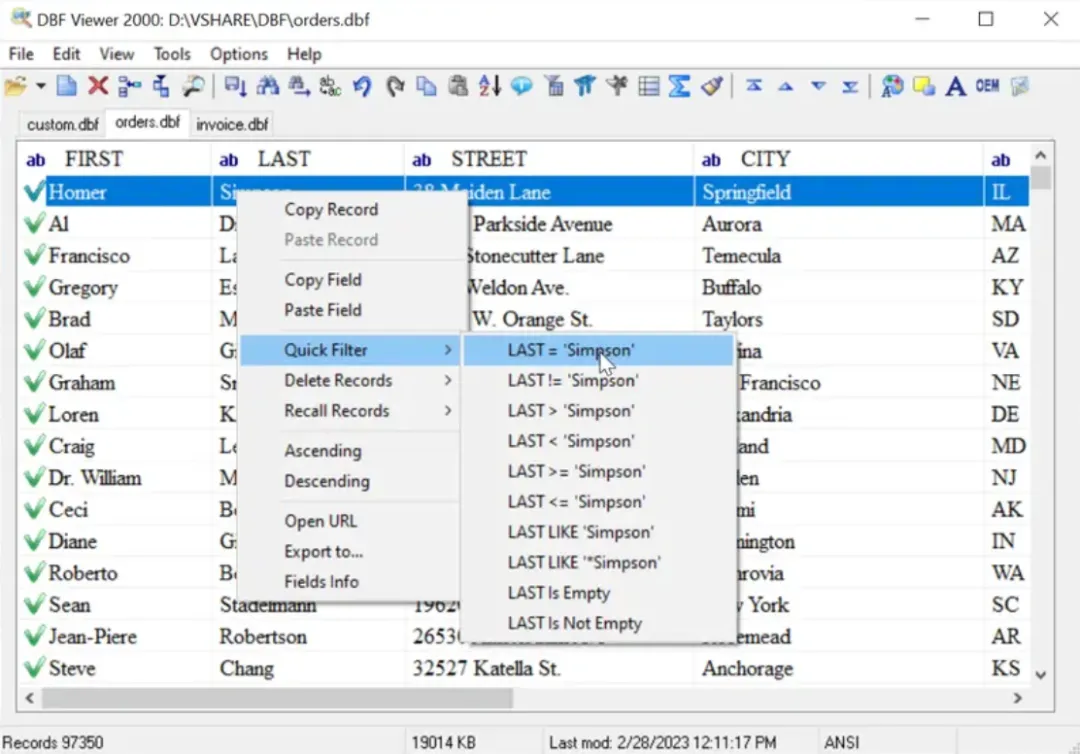Open the dropdown arrow beside folder icon
Viewport: 1080px width, 754px height.
pos(41,86)
